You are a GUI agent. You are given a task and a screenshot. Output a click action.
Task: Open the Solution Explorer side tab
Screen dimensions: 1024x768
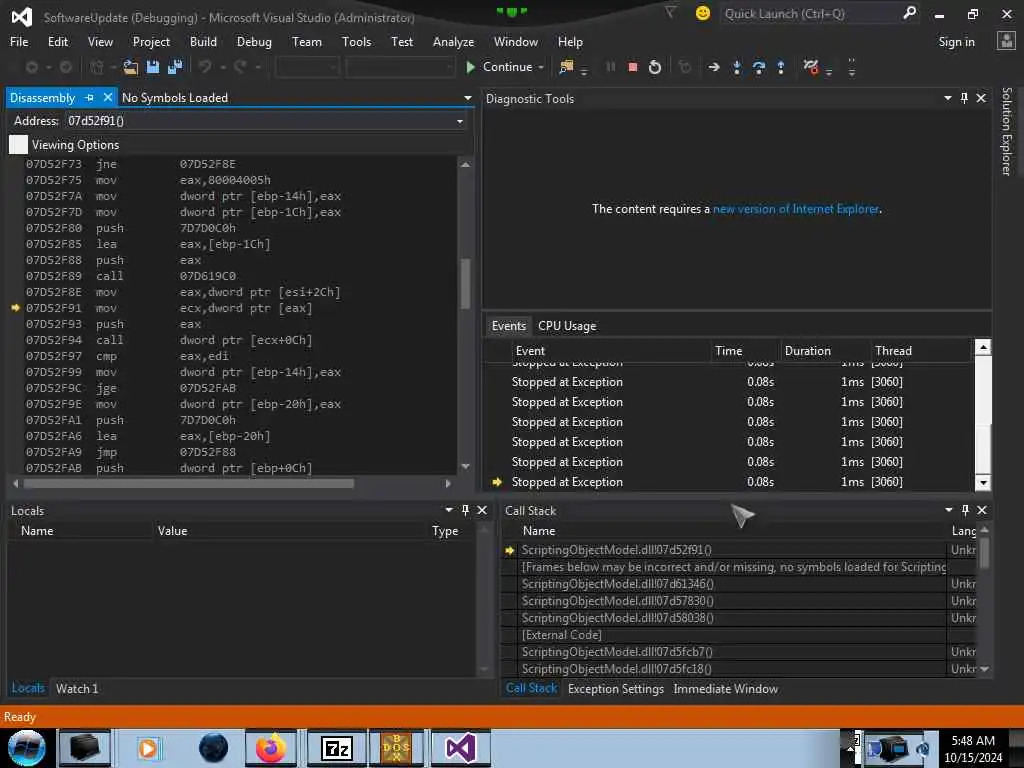click(1006, 131)
